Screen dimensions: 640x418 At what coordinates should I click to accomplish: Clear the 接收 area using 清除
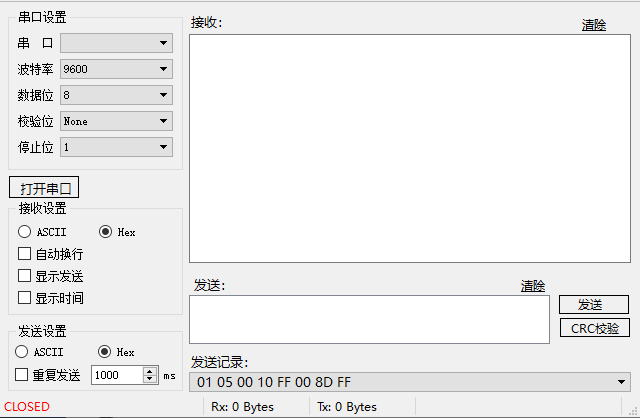594,25
